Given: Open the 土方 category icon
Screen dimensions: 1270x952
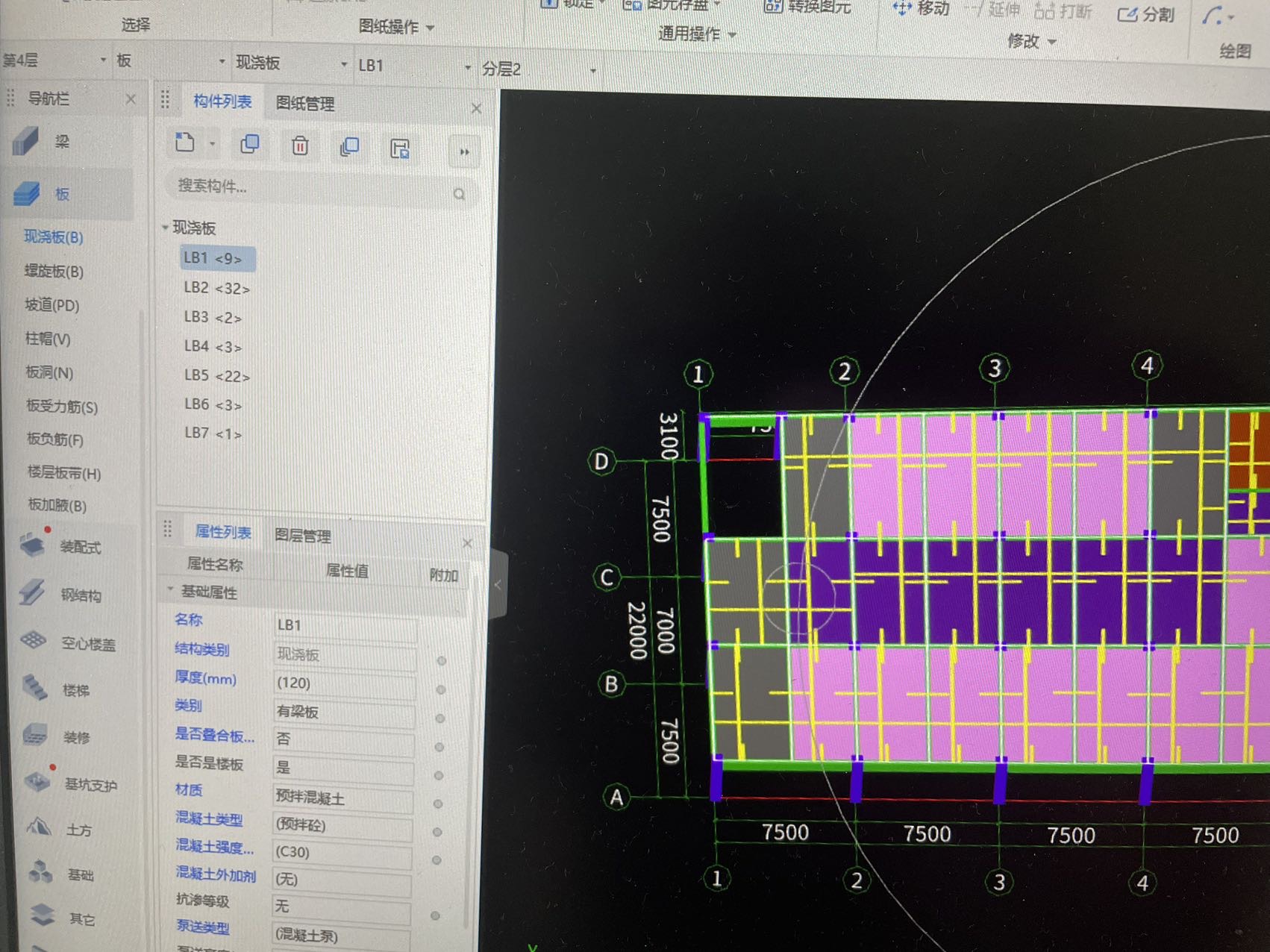Looking at the screenshot, I should [x=39, y=827].
